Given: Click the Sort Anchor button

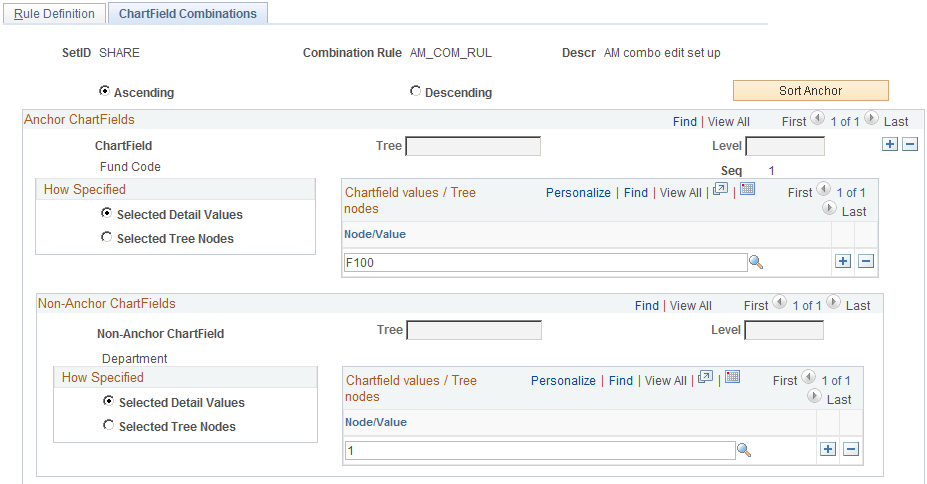Looking at the screenshot, I should [x=811, y=90].
